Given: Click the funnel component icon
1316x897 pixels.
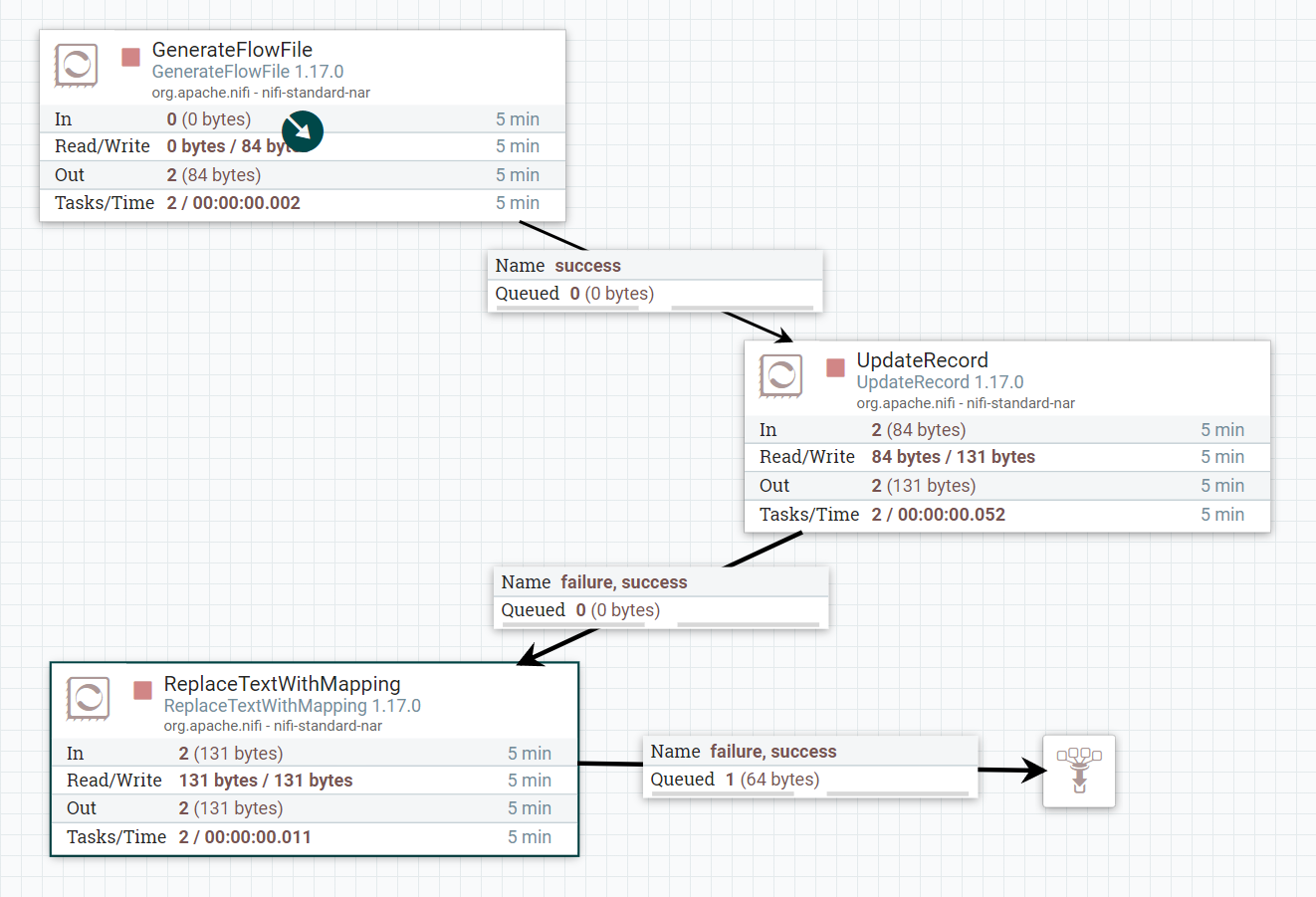Looking at the screenshot, I should (x=1079, y=771).
